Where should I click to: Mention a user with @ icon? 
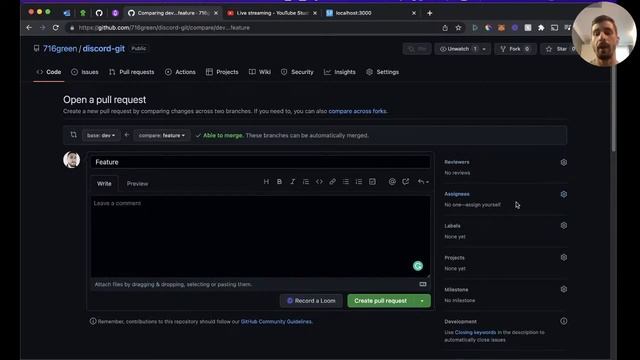[x=392, y=182]
